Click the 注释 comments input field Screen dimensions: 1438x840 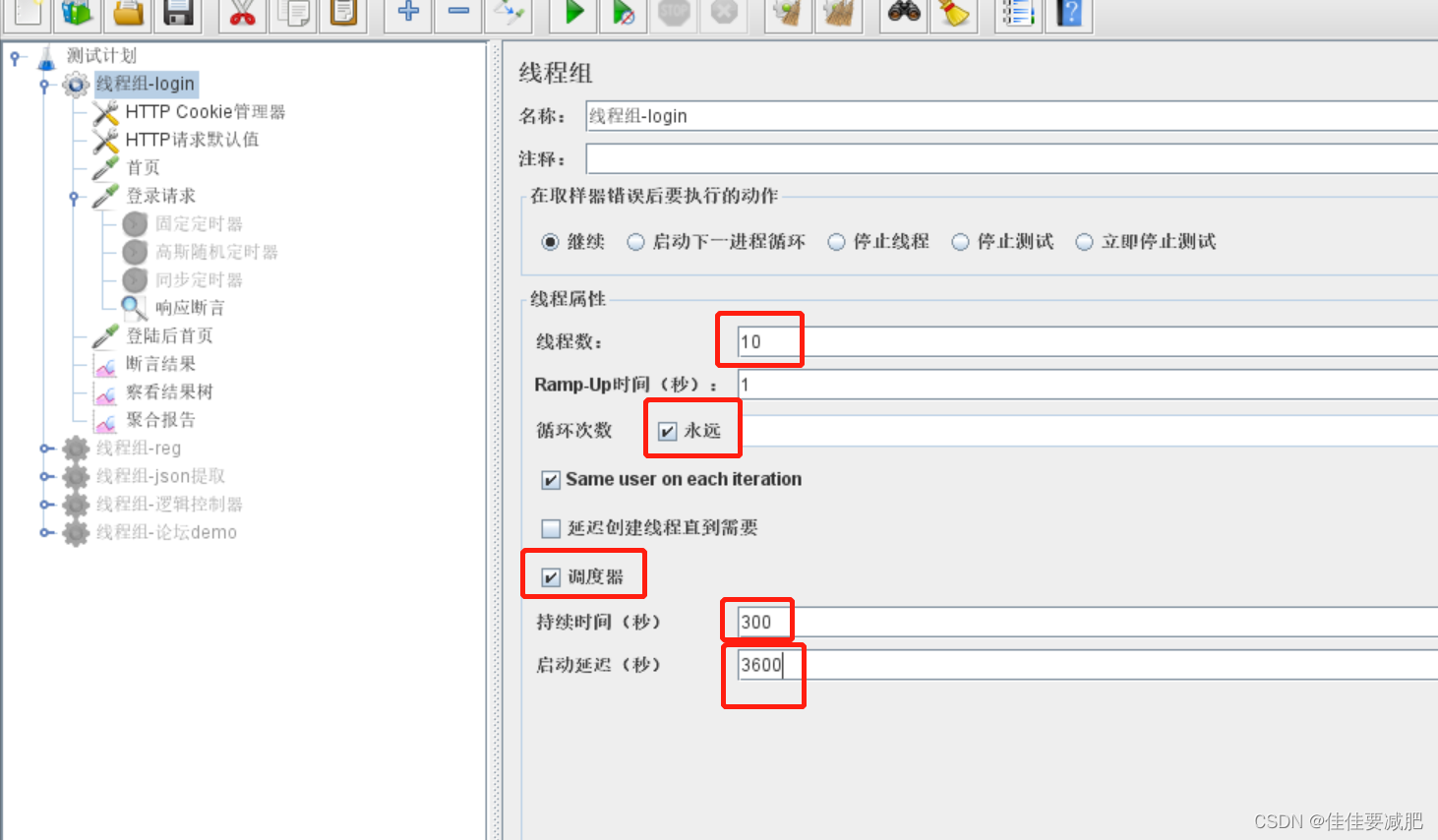click(1011, 158)
